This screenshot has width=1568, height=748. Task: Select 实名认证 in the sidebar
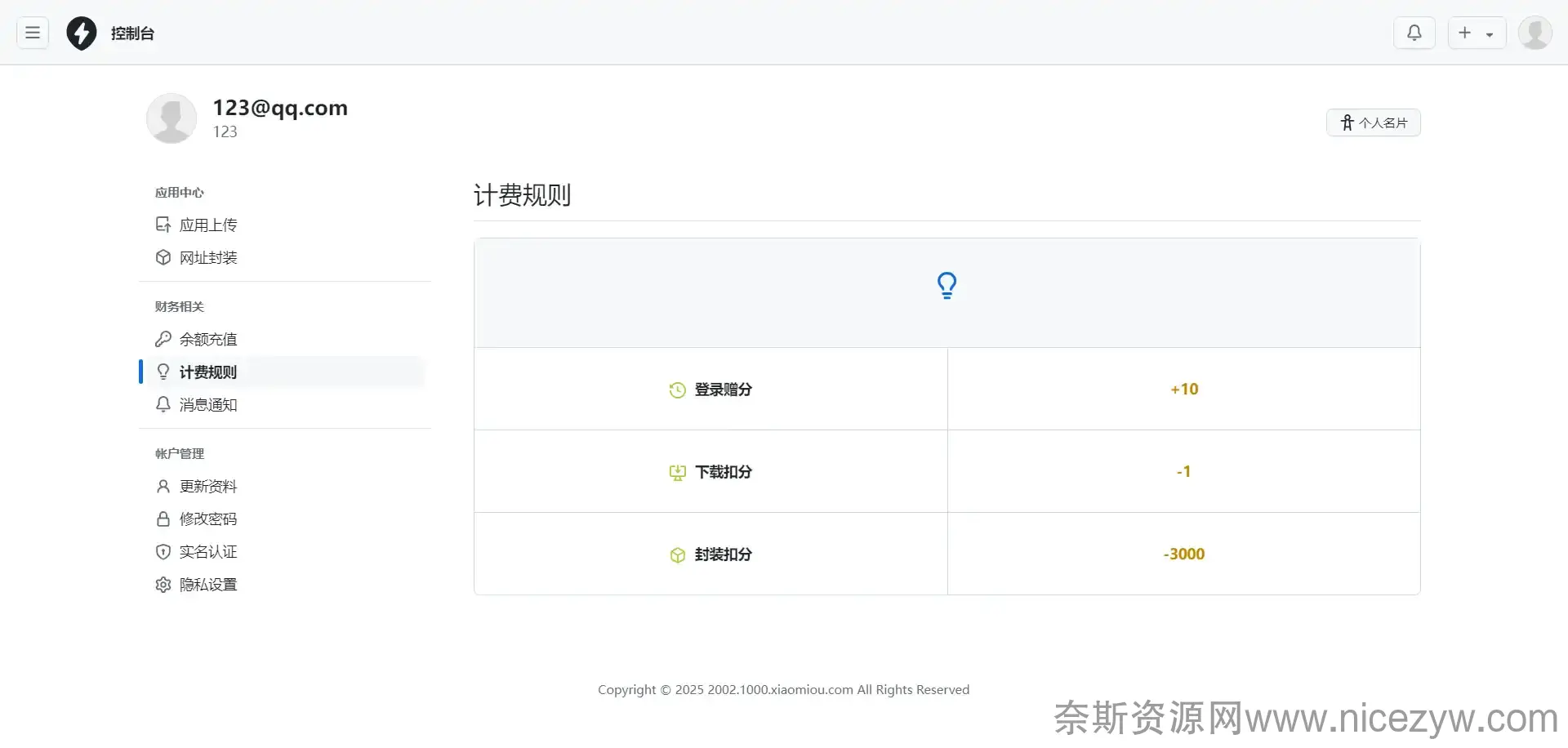click(x=207, y=551)
